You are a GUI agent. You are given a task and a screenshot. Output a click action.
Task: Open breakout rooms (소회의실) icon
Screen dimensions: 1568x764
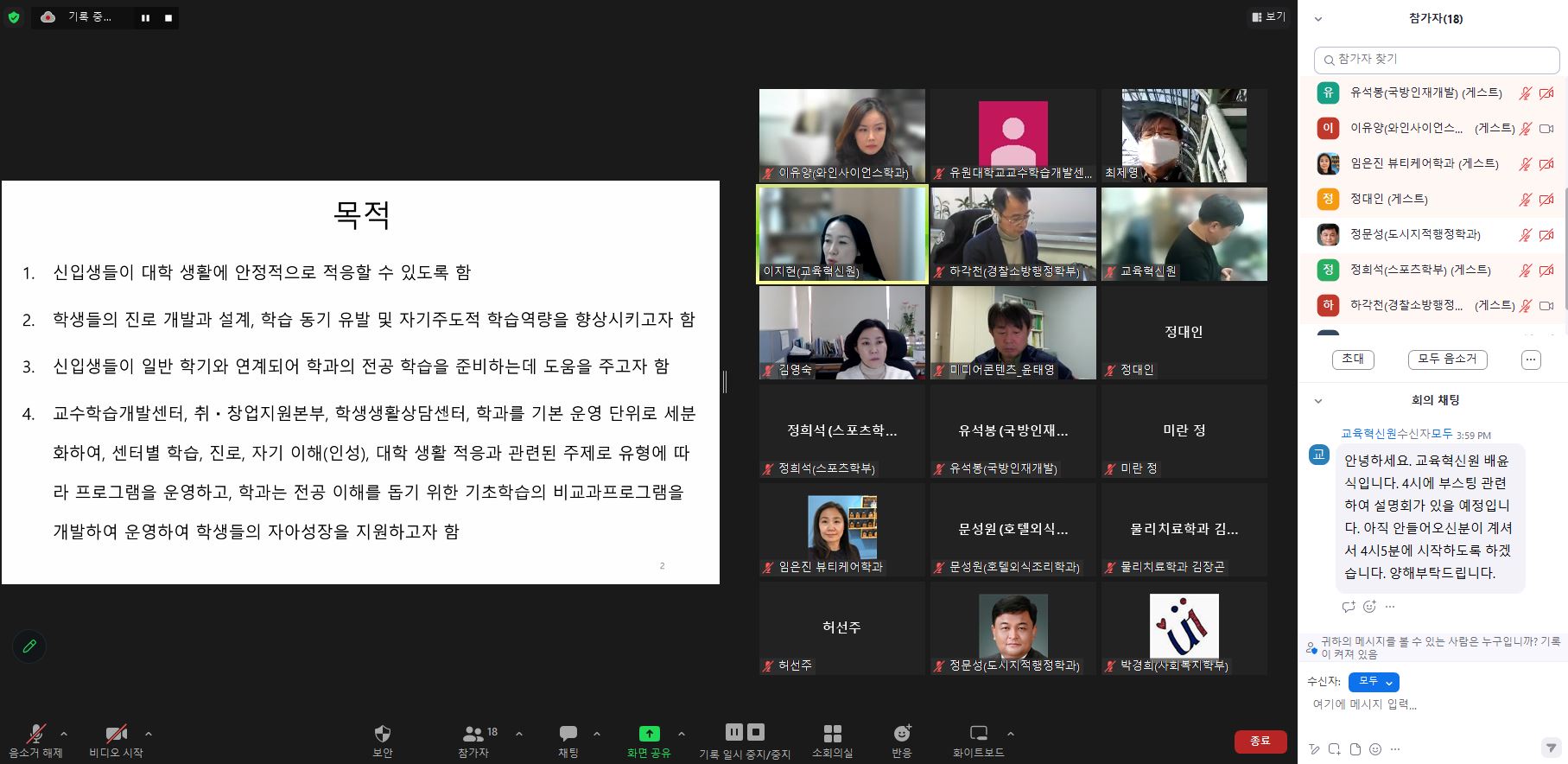click(x=832, y=734)
